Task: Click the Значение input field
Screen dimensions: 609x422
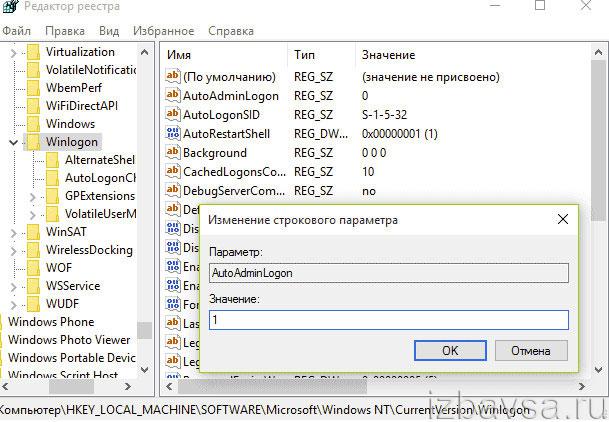Action: click(388, 320)
